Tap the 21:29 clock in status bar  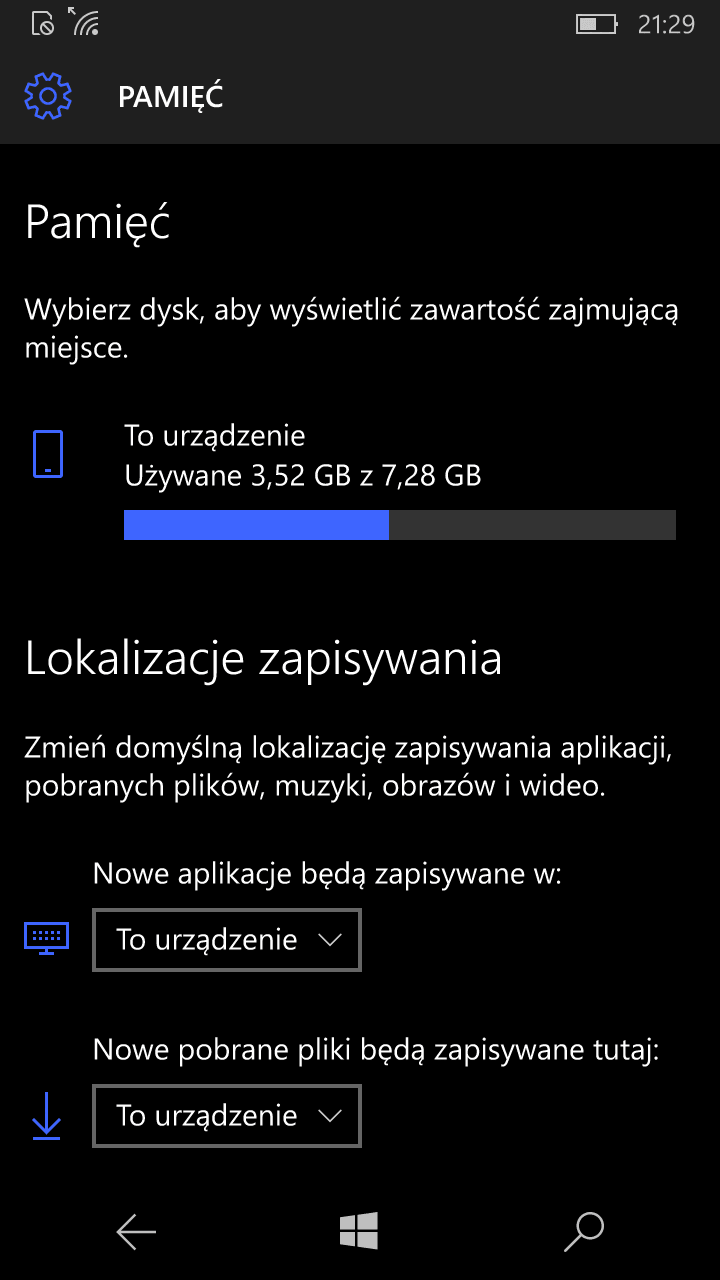(x=666, y=24)
